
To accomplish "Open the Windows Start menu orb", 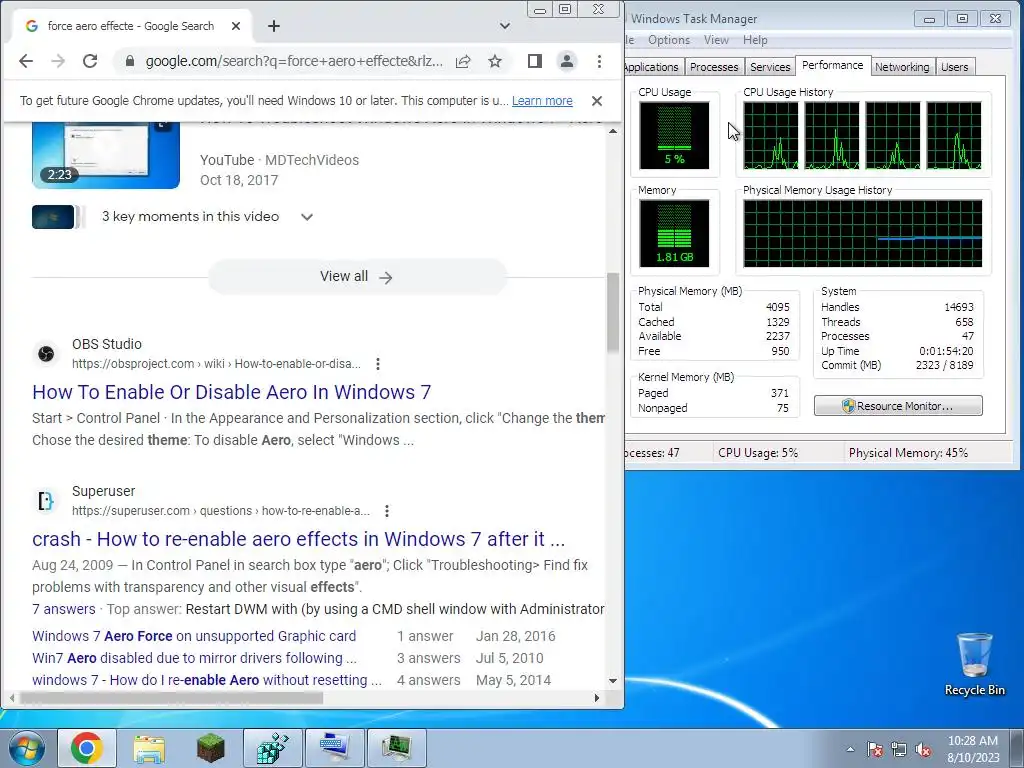I will click(25, 748).
